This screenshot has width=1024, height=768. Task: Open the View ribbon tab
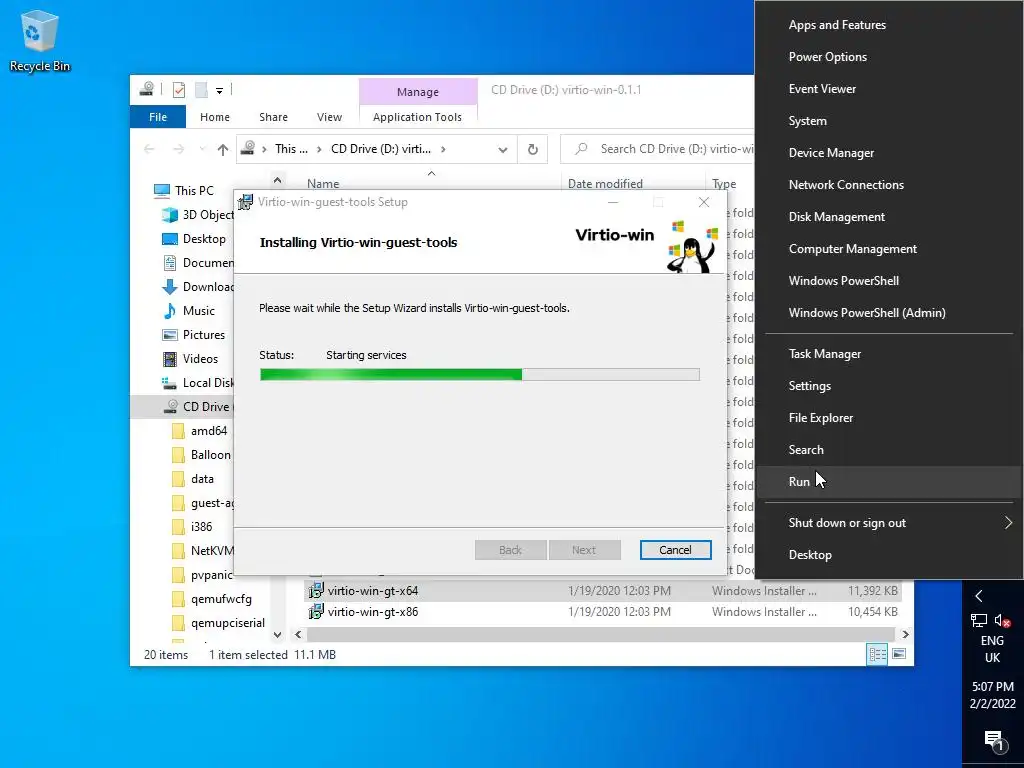(x=329, y=117)
